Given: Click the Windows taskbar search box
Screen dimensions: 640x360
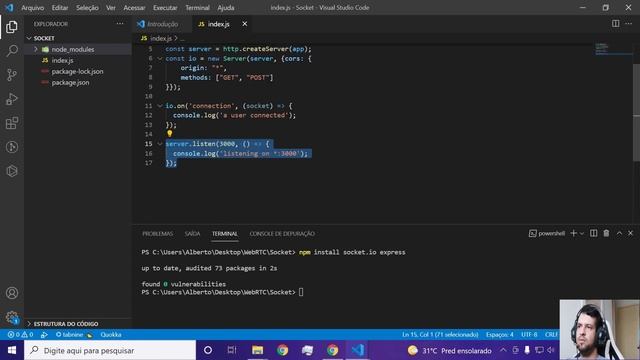Looking at the screenshot, I should tap(110, 350).
